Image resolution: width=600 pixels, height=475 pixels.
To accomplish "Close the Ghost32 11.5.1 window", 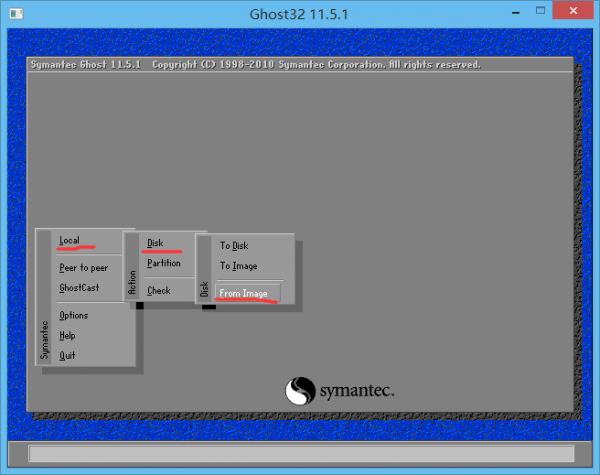I will 573,11.
